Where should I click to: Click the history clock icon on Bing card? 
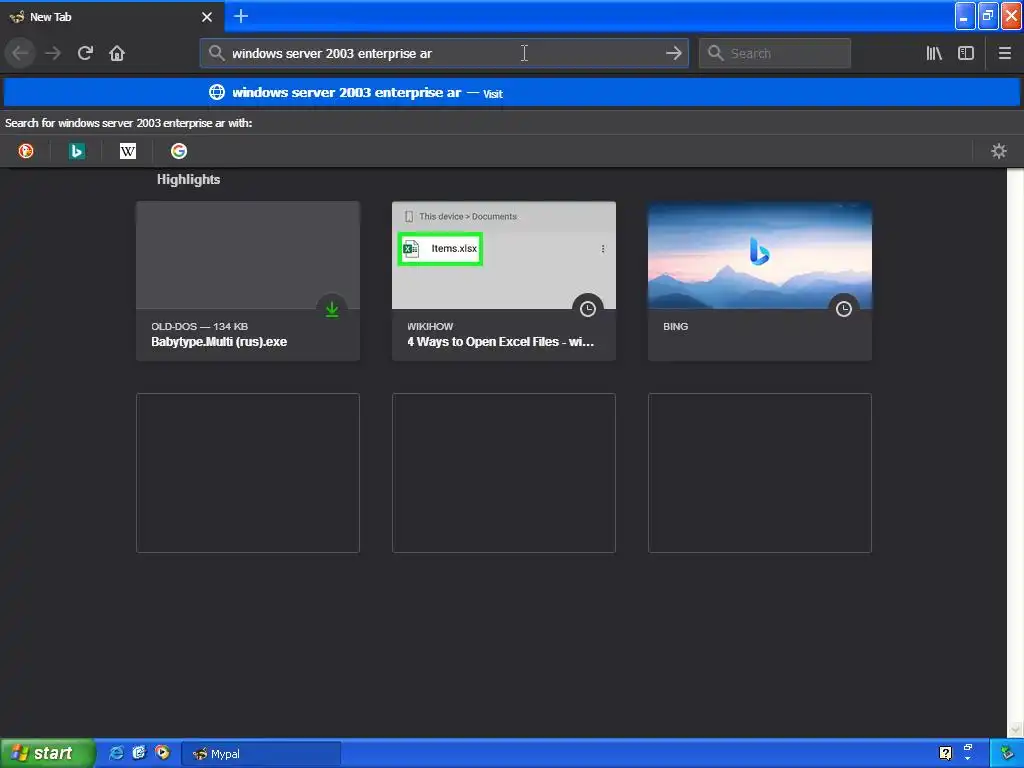tap(844, 309)
